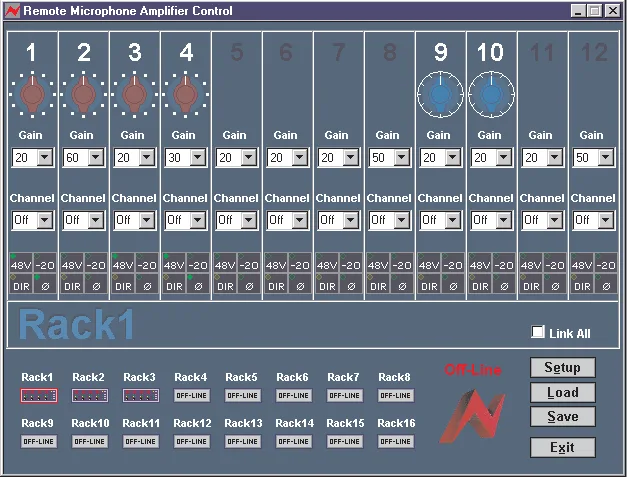Click the large red logo near Off-Line
This screenshot has width=627, height=477.
pyautogui.click(x=472, y=416)
